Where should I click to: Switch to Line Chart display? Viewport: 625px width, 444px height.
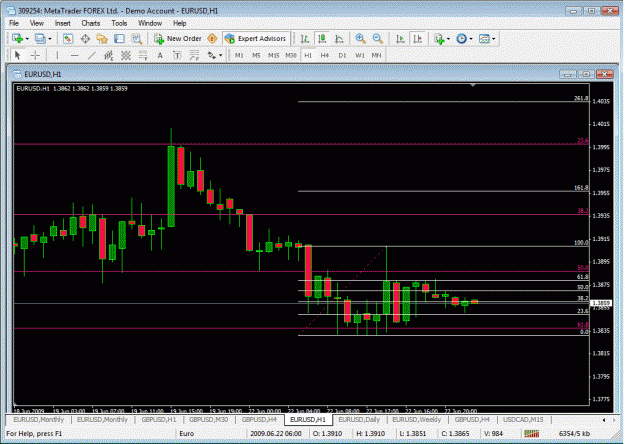(339, 39)
